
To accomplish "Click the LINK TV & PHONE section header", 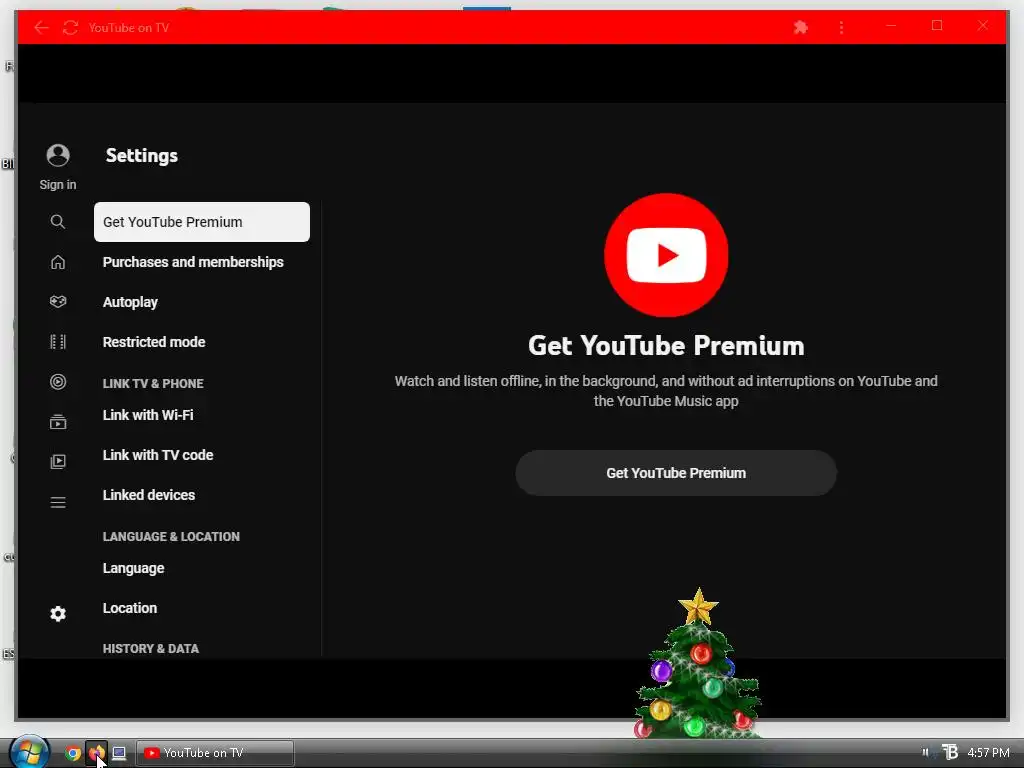I will 153,383.
